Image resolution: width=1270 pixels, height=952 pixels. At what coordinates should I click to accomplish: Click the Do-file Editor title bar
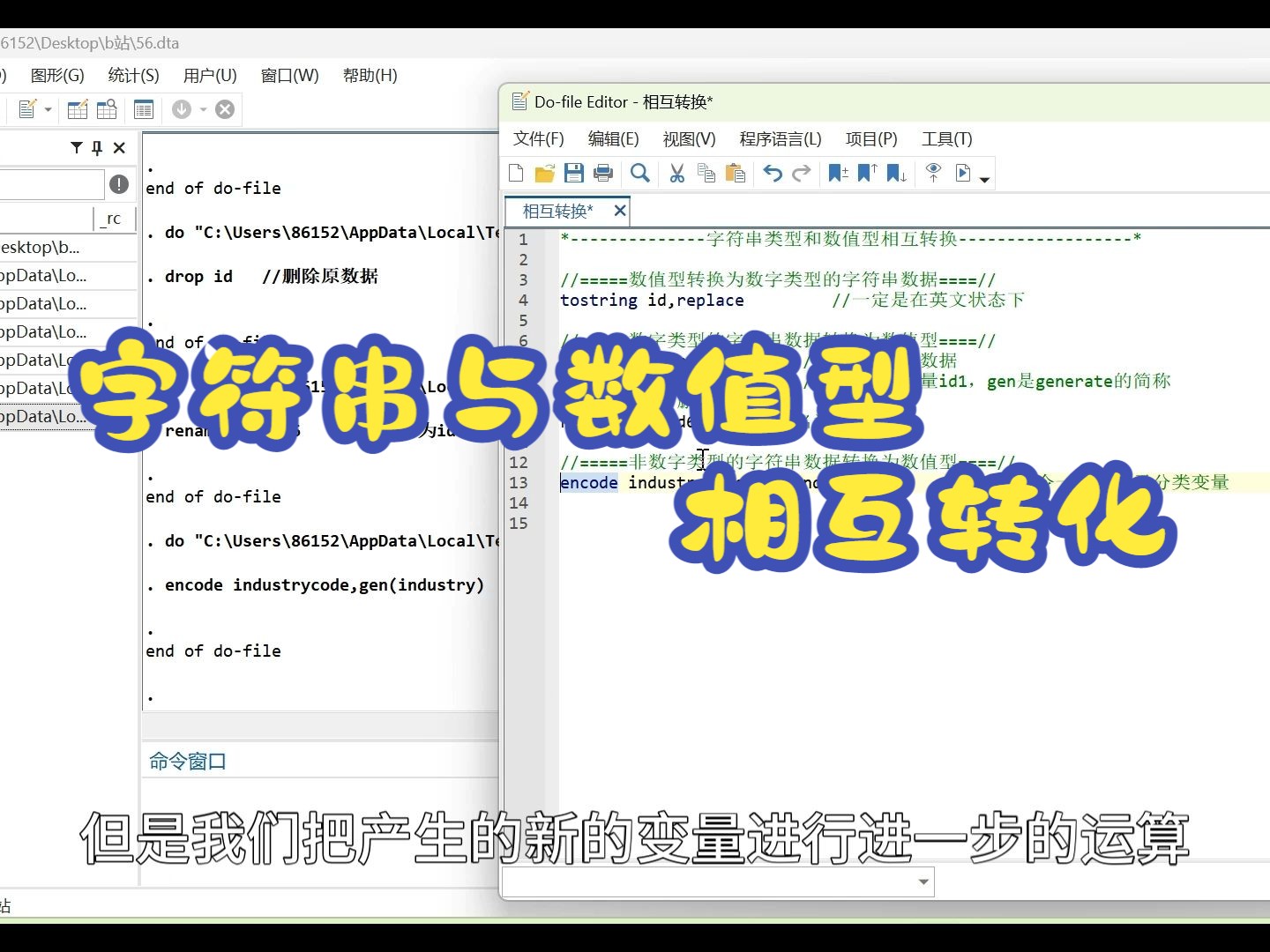pos(885,102)
